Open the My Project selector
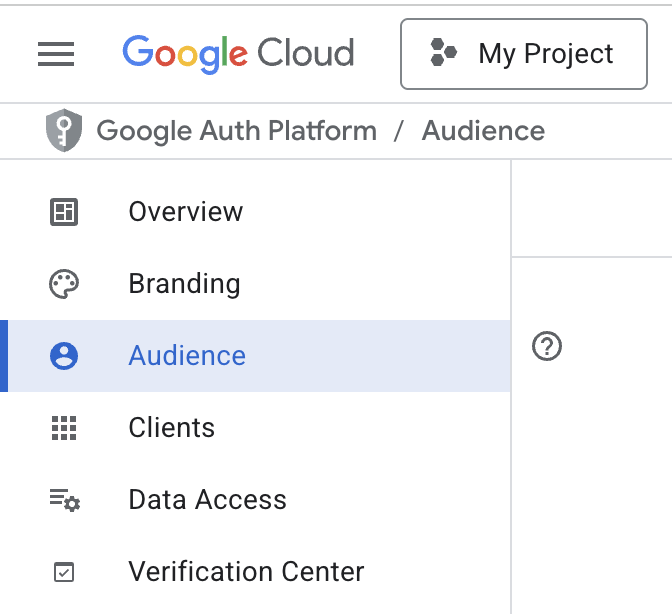 524,54
